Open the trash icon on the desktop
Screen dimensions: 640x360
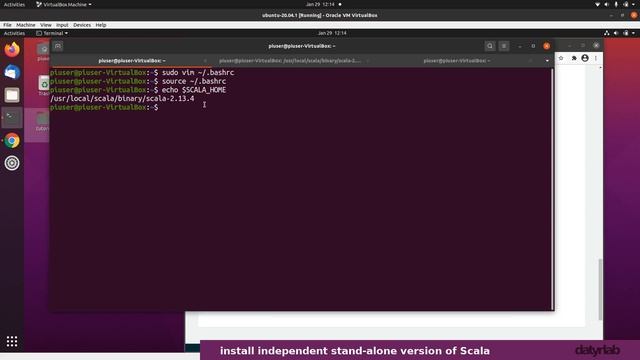coord(43,85)
